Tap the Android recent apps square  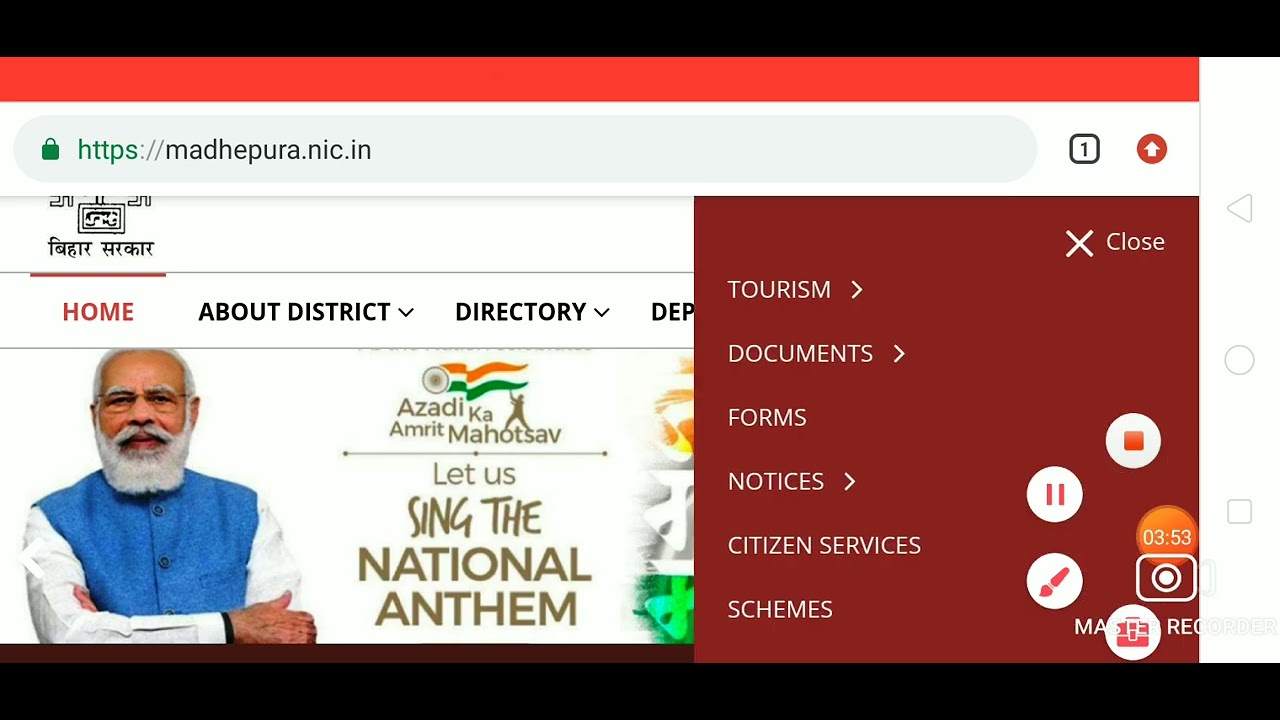[x=1240, y=512]
